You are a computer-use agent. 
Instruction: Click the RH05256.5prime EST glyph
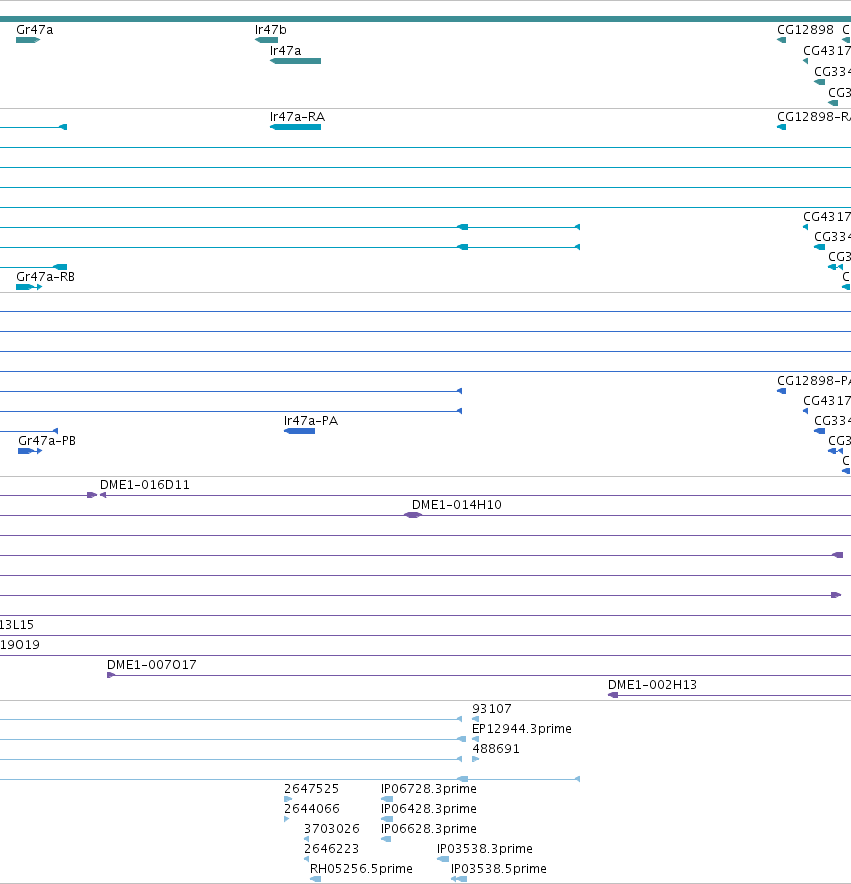316,879
